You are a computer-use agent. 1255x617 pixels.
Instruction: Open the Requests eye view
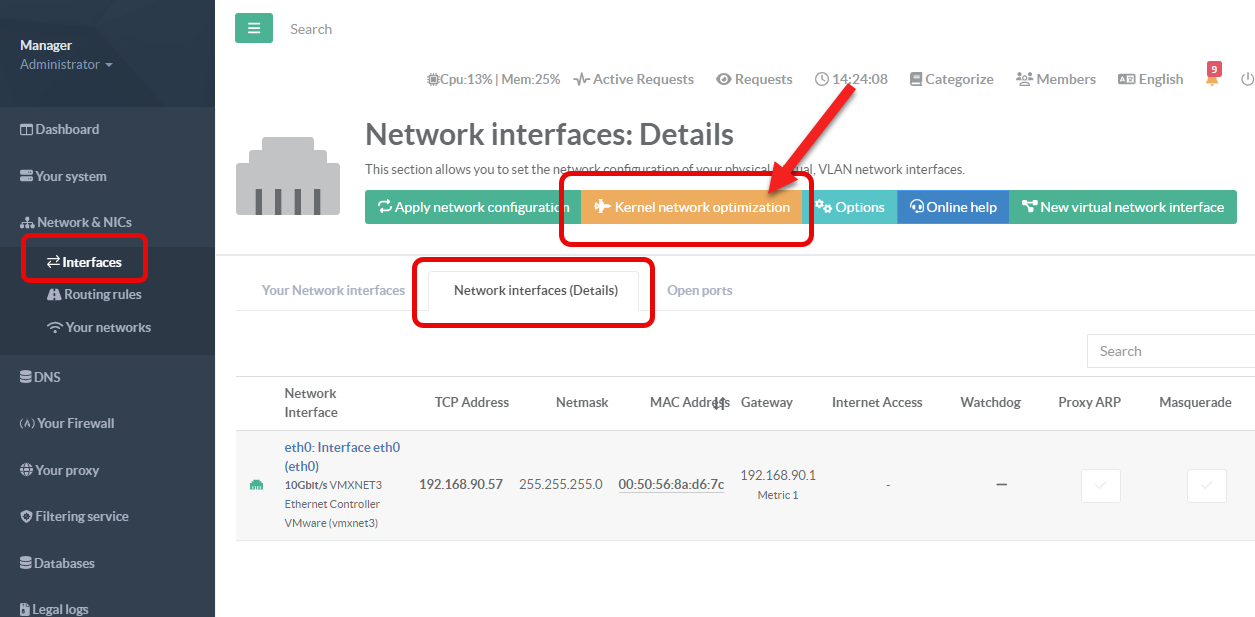754,79
